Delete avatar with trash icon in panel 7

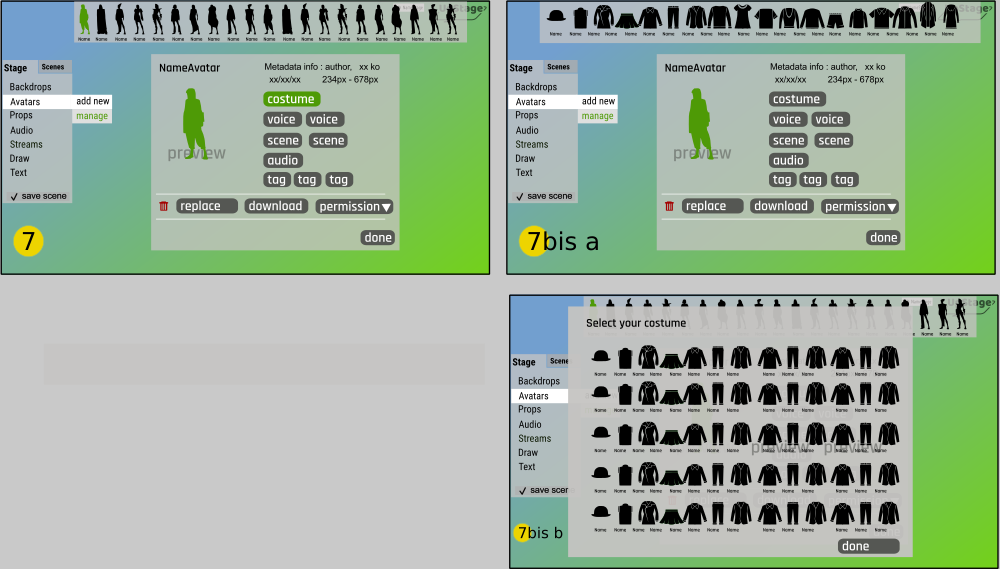tap(163, 206)
